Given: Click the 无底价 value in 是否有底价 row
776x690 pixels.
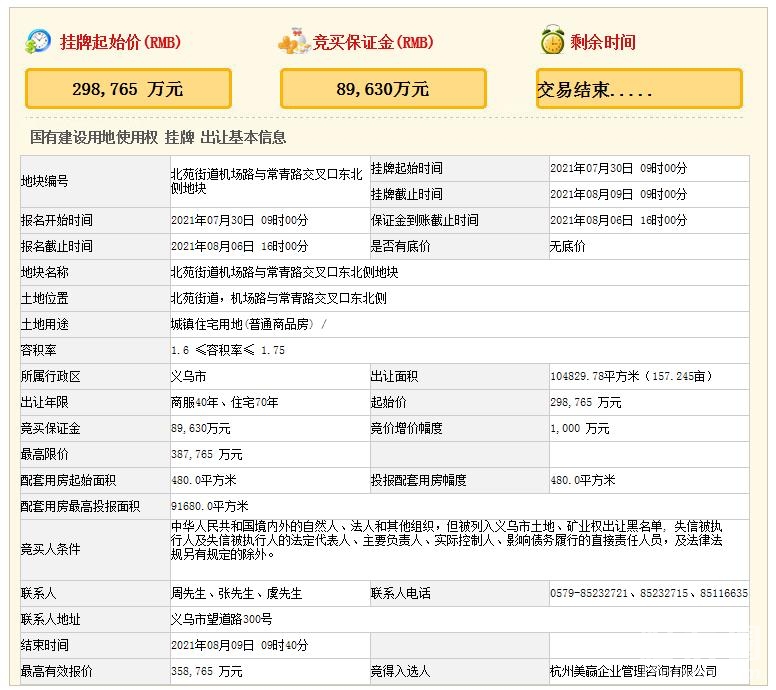Looking at the screenshot, I should pyautogui.click(x=568, y=246).
